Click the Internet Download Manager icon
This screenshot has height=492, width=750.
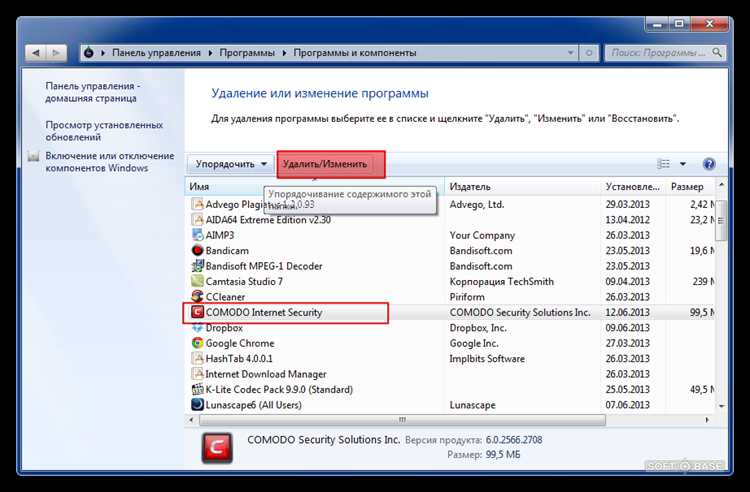tap(197, 374)
